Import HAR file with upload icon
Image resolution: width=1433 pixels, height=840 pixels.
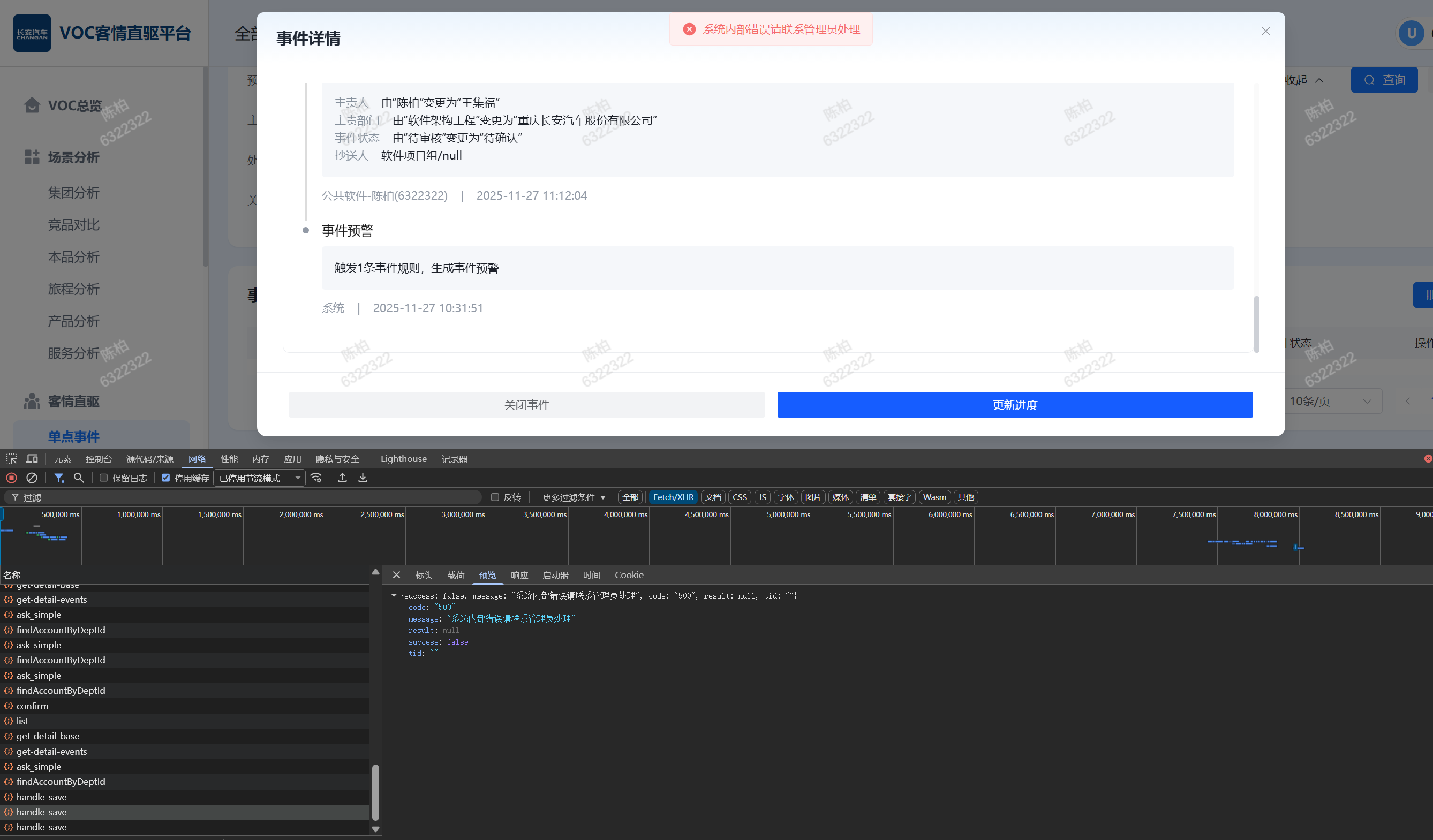(342, 478)
